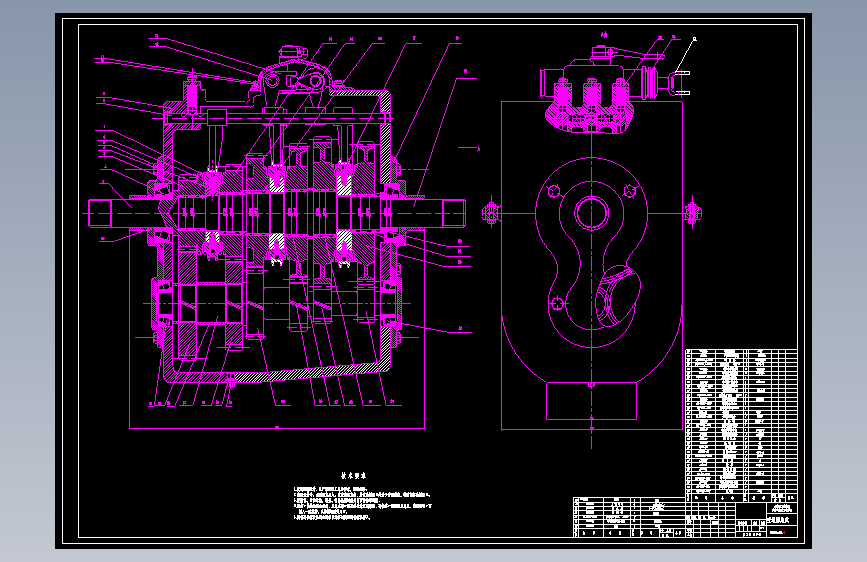Click the drain plug at the housing bottom
The width and height of the screenshot is (867, 562).
coord(231,381)
